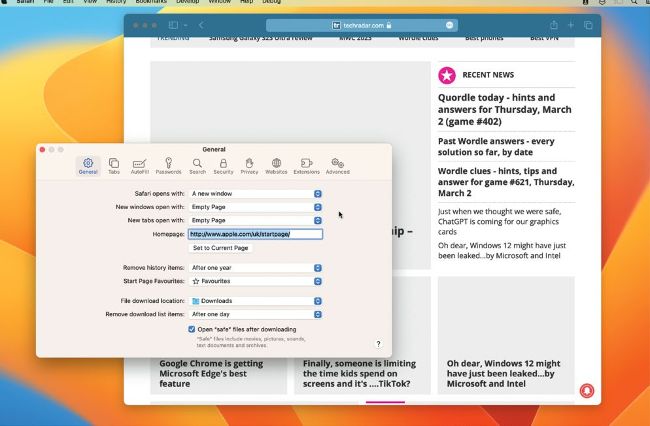The image size is (650, 426).
Task: Go back with Safari's back arrow
Action: tap(201, 25)
